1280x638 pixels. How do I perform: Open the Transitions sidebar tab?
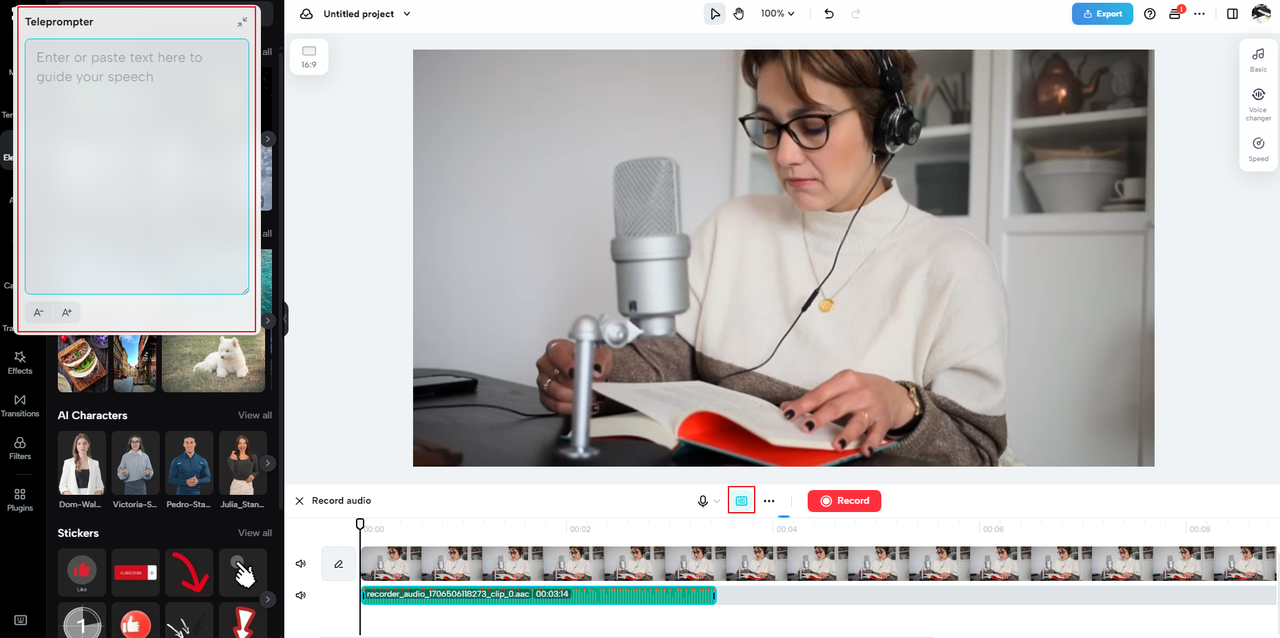20,406
